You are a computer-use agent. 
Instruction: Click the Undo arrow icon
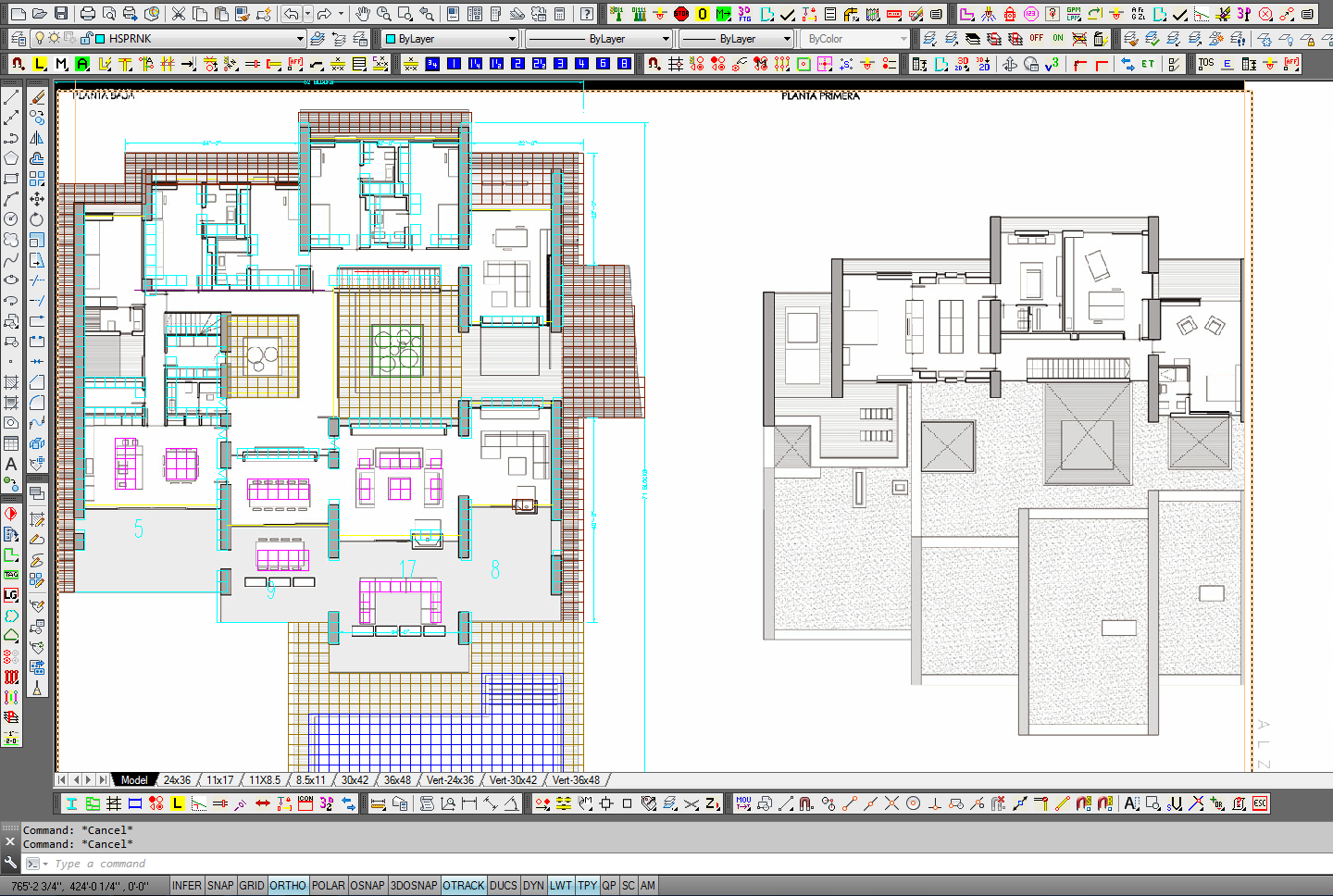292,14
